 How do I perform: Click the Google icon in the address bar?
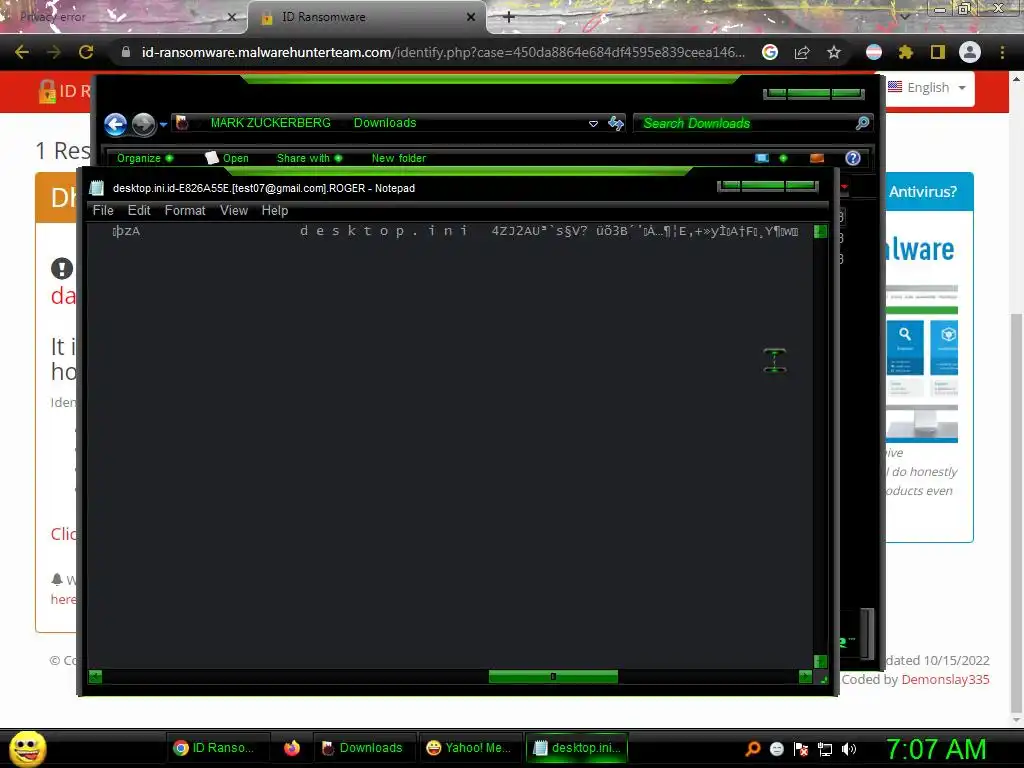click(x=770, y=52)
